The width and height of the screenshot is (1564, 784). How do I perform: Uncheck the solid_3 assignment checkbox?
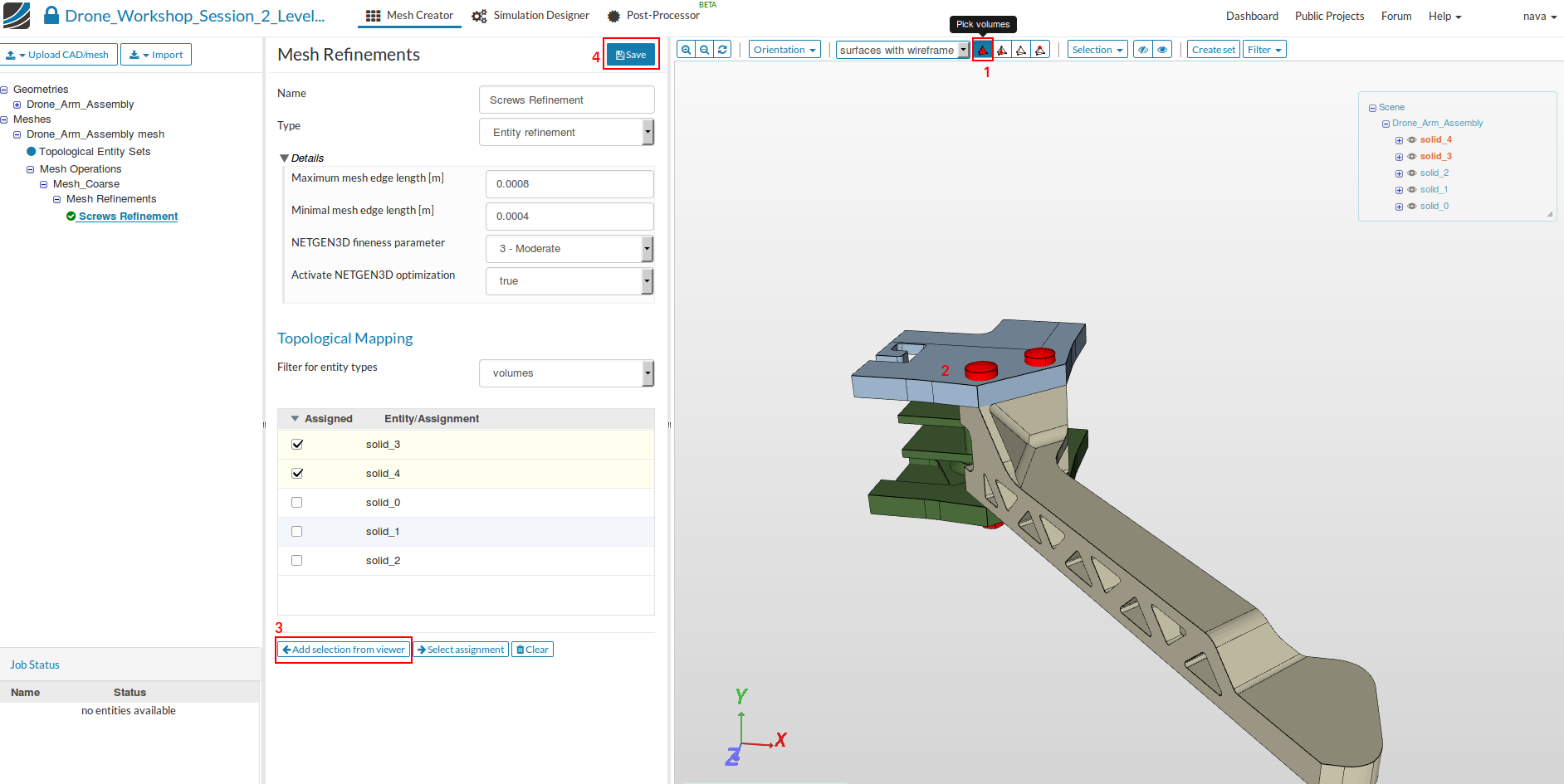click(297, 445)
